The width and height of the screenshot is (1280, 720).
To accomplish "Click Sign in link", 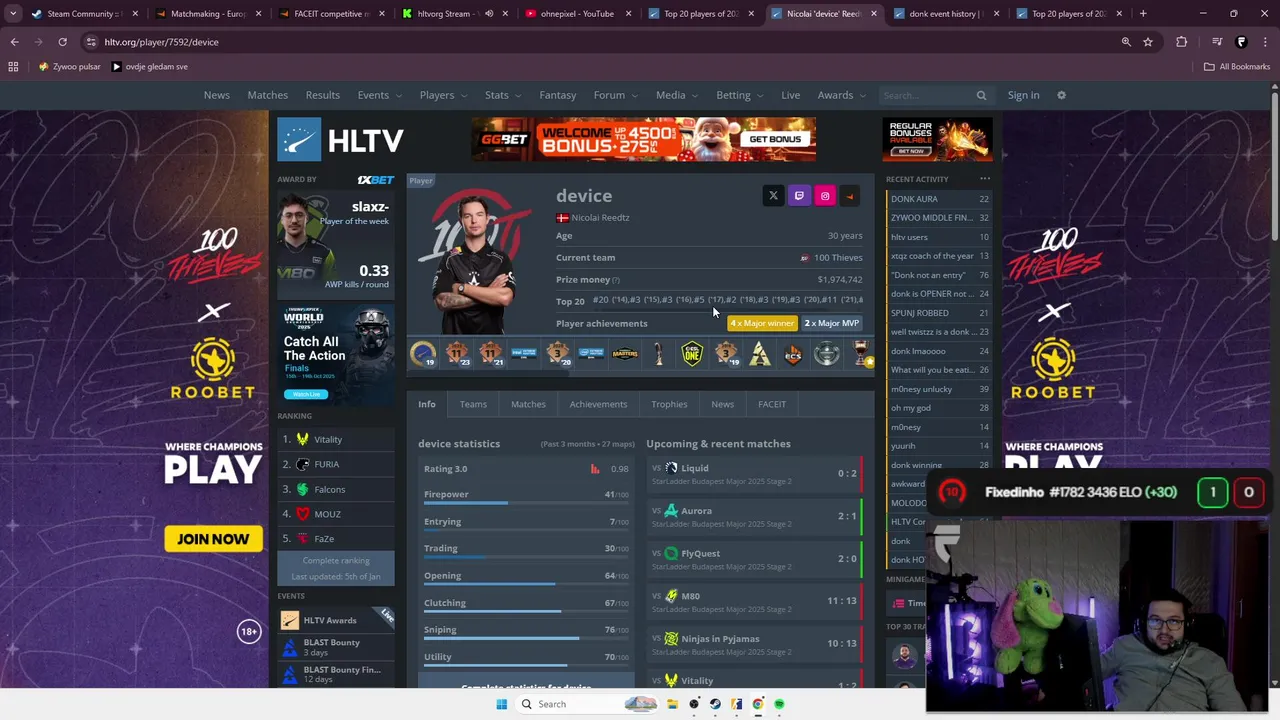I will tap(1023, 95).
